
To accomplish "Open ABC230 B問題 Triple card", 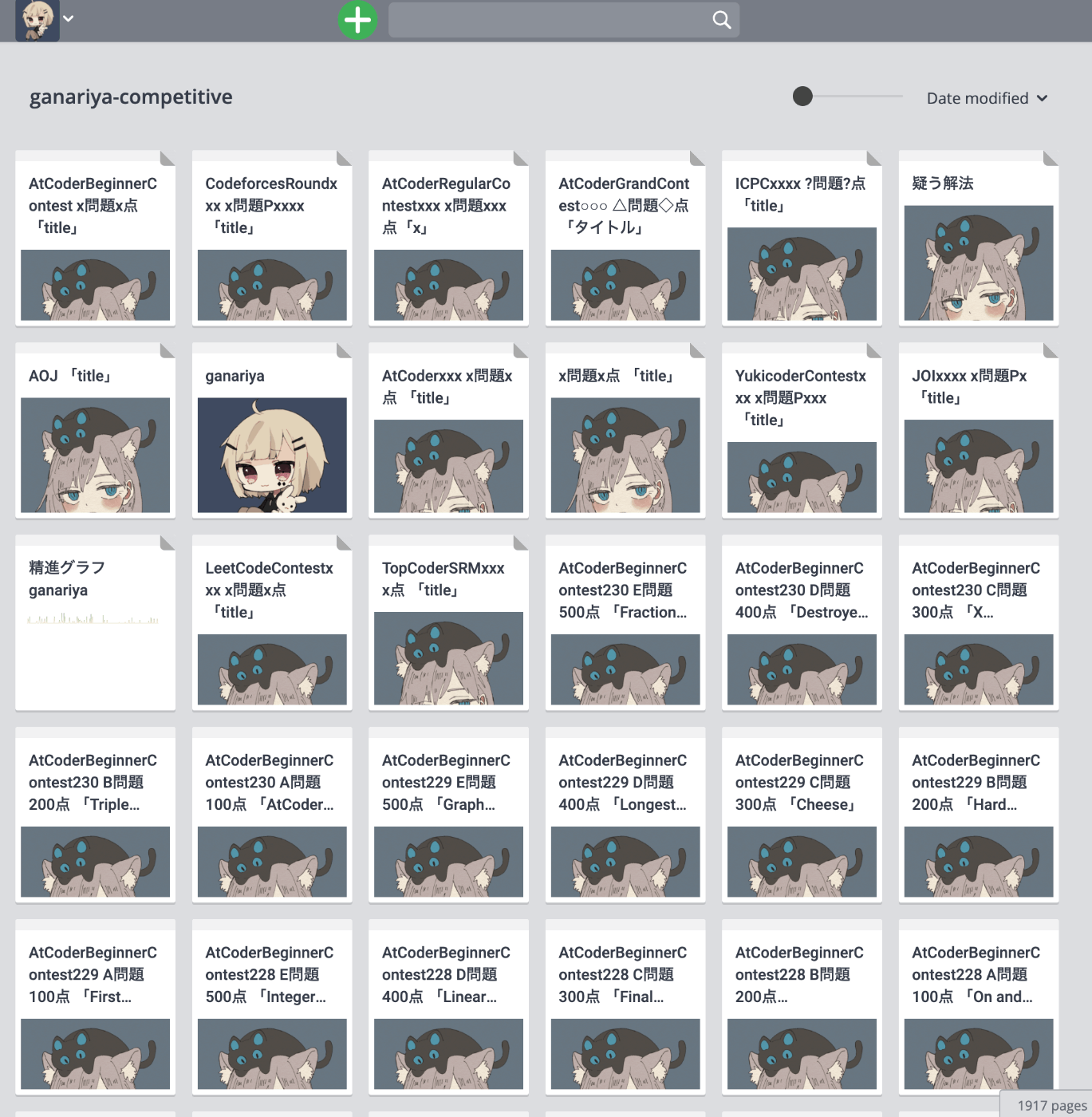I will [x=95, y=815].
